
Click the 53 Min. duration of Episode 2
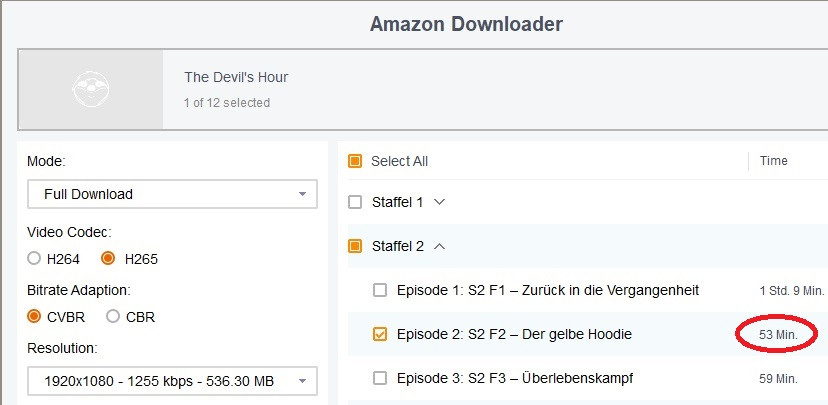(x=778, y=335)
